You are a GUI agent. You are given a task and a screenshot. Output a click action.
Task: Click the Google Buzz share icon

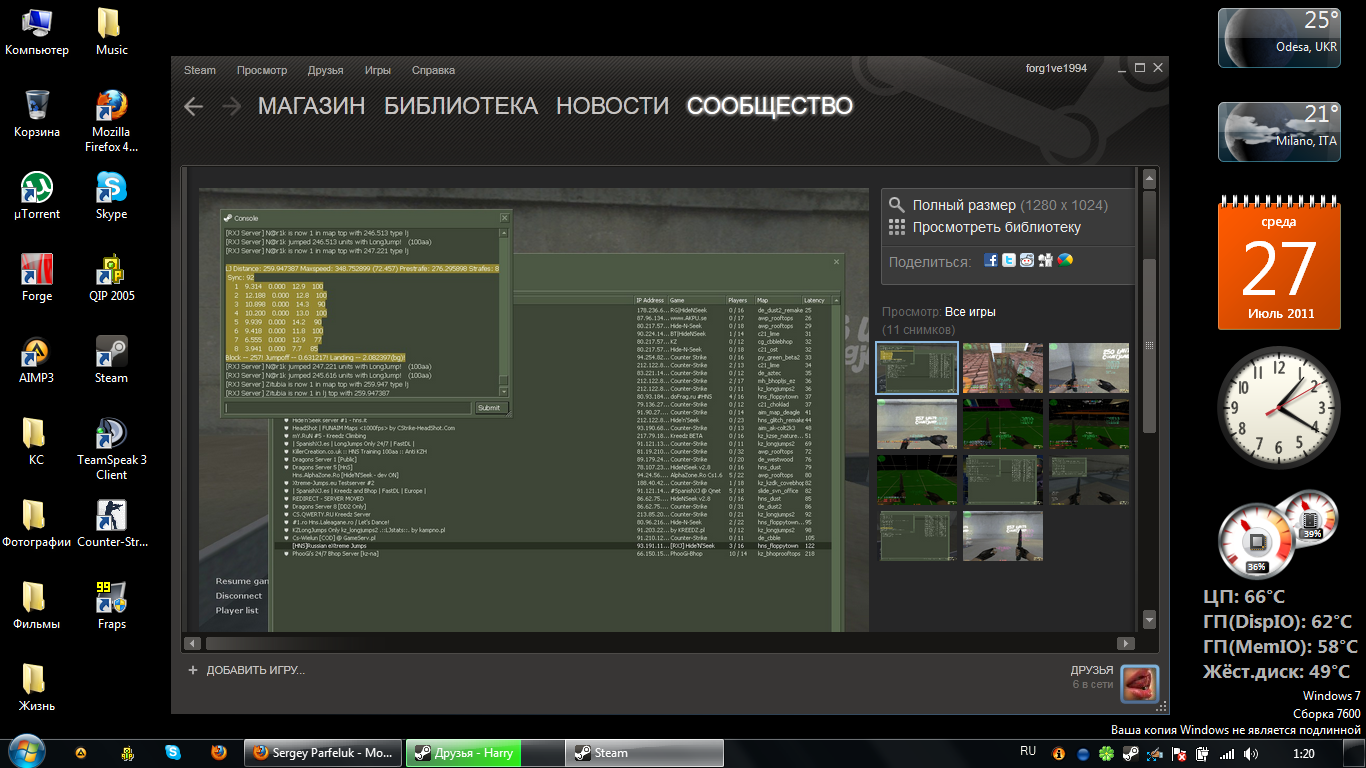tap(1065, 260)
